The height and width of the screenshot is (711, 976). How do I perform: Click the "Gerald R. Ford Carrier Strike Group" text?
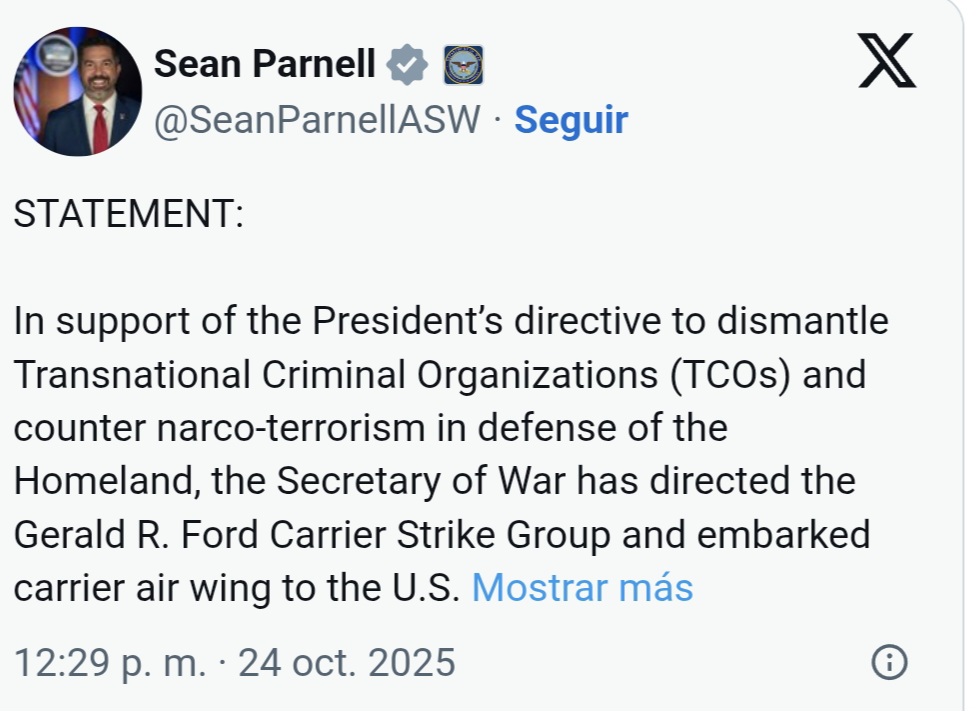coord(311,535)
